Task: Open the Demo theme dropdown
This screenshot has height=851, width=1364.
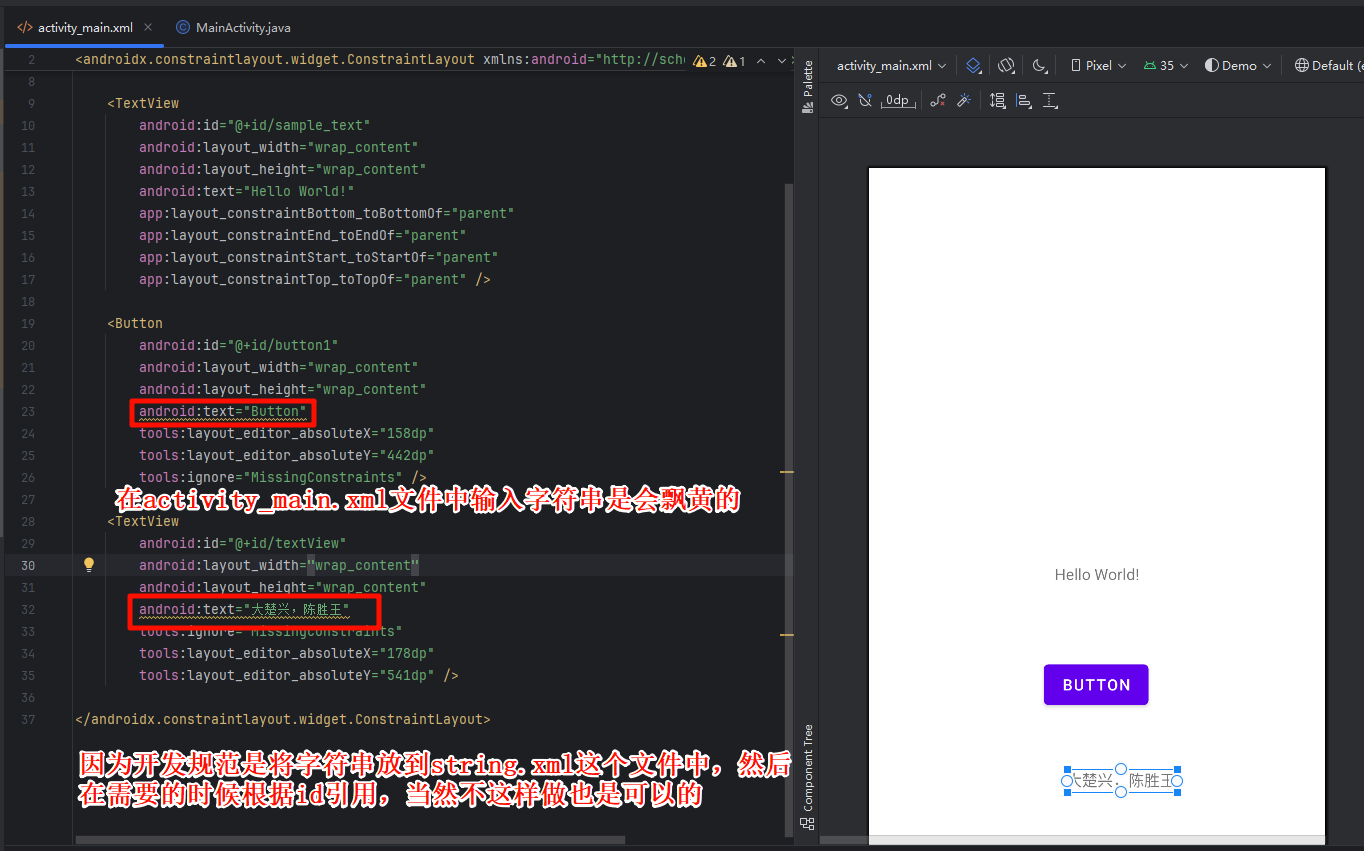Action: 1238,65
